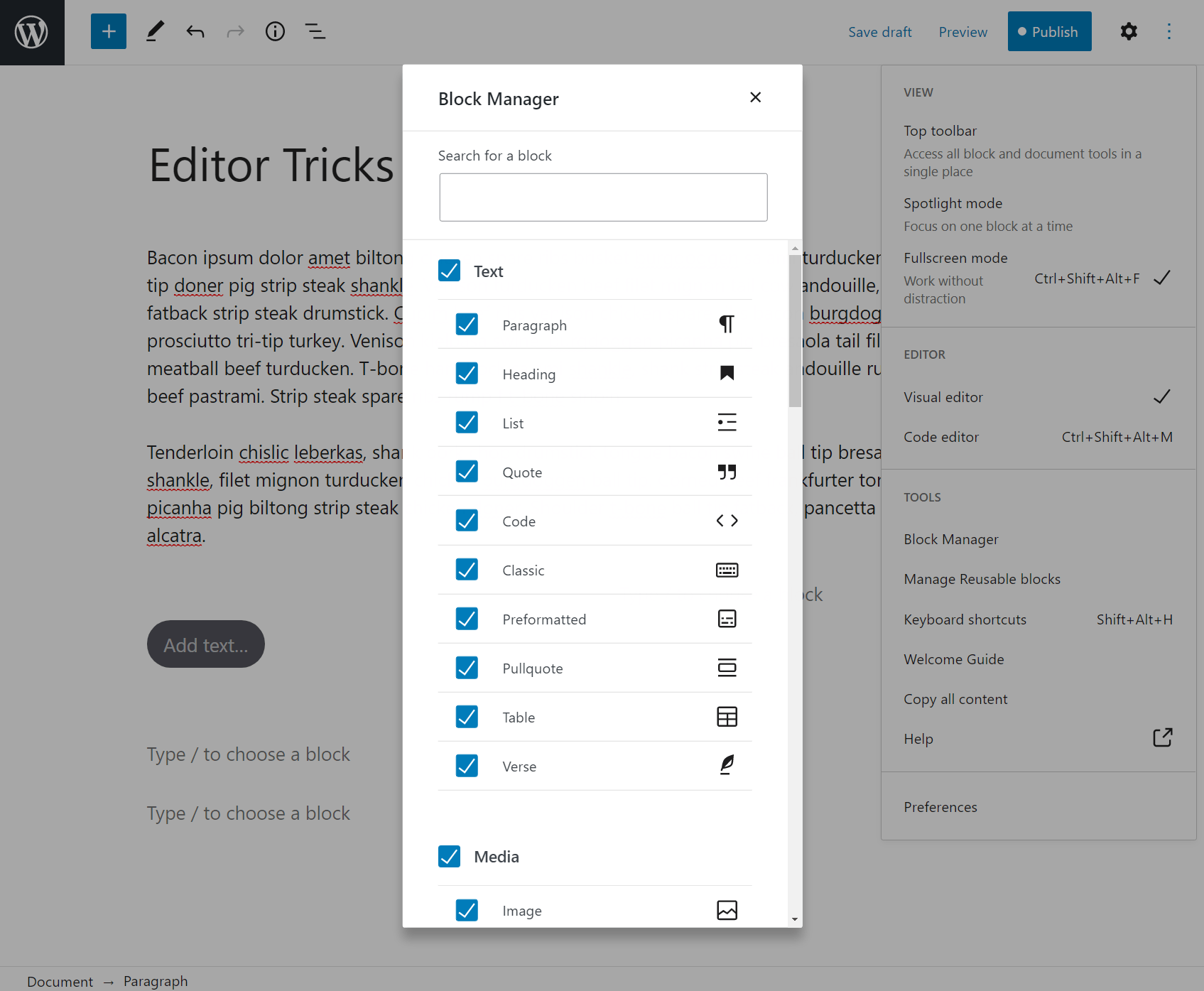Open the Settings gear icon
The height and width of the screenshot is (991, 1204).
[1128, 31]
